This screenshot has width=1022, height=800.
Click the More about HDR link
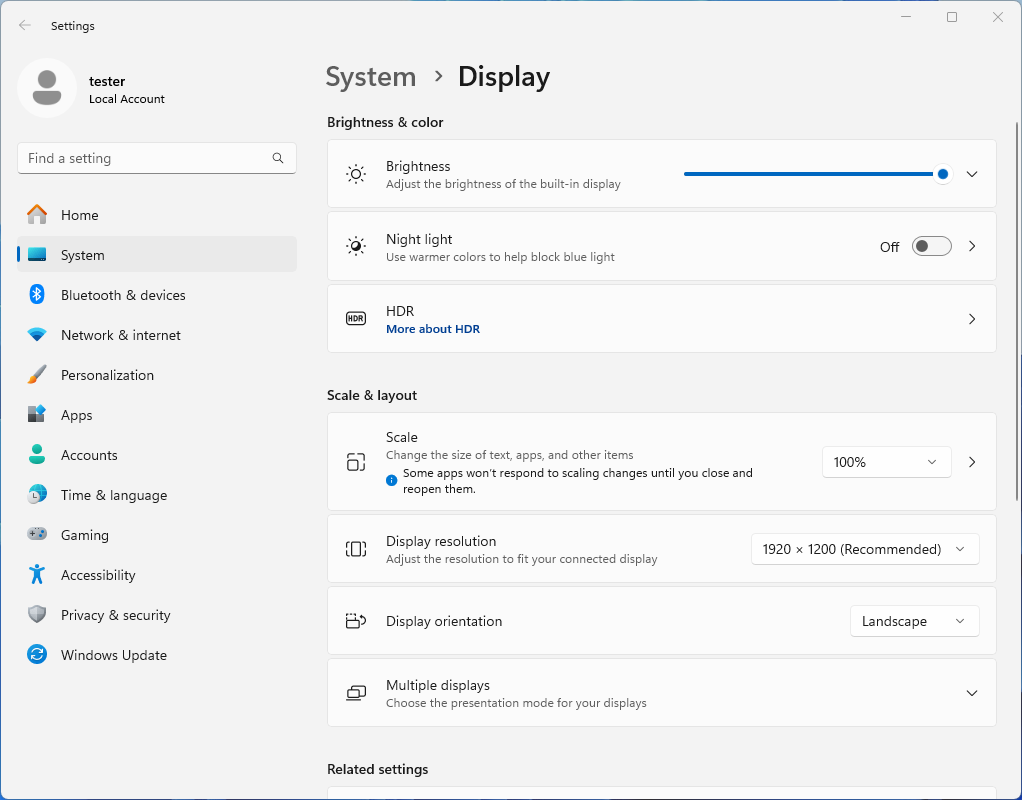click(x=433, y=328)
